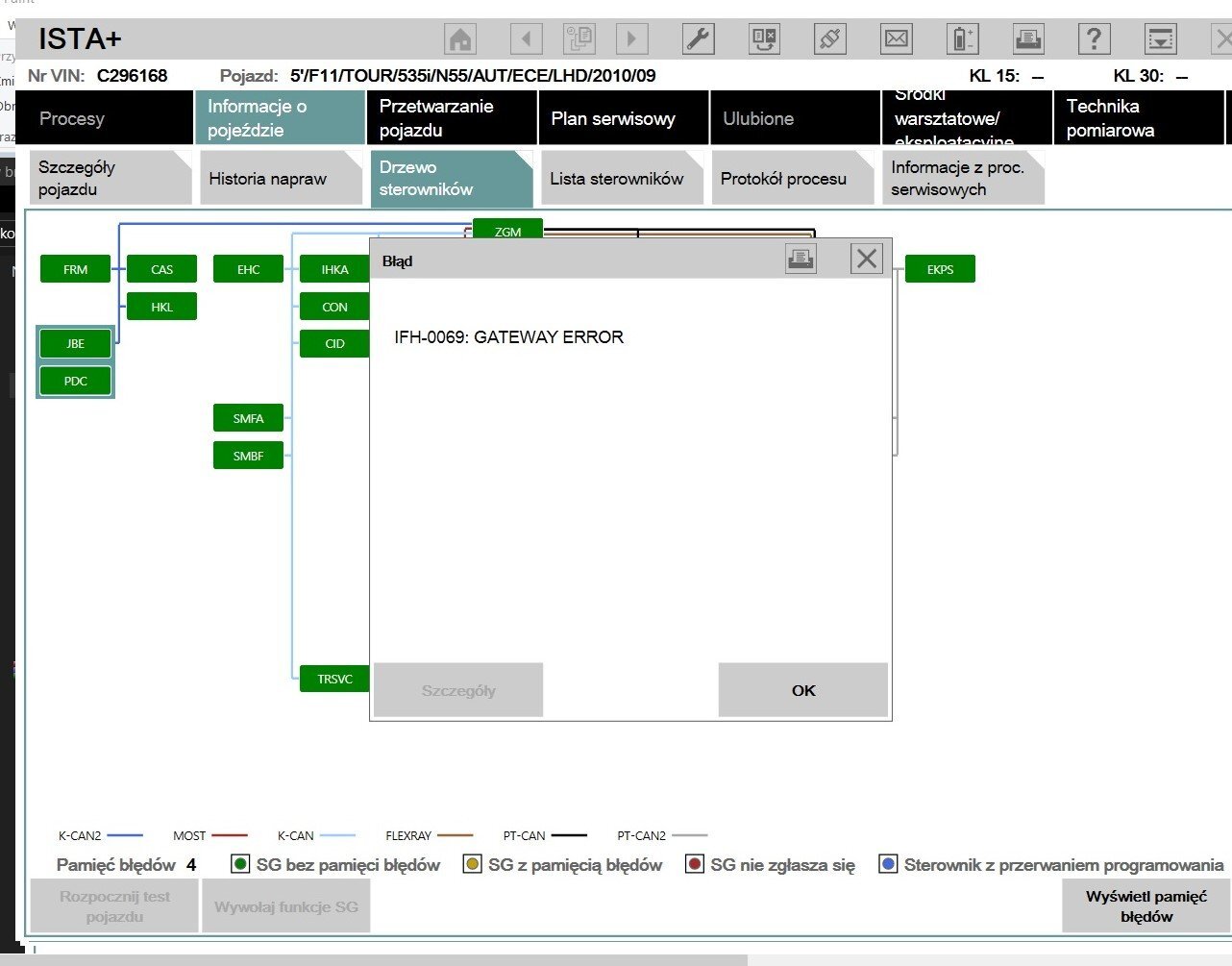Click the Pojazd vehicle description text
1232x966 pixels.
coord(473,75)
